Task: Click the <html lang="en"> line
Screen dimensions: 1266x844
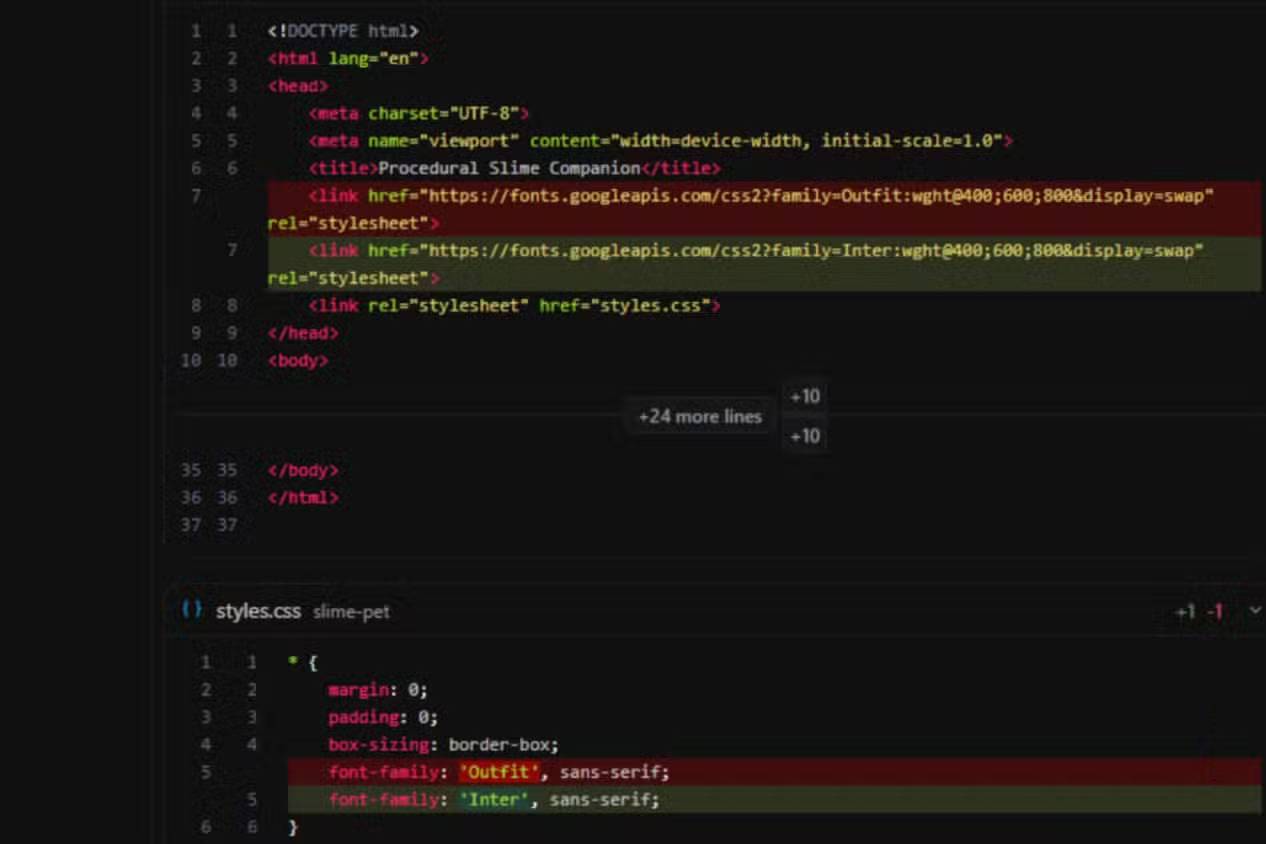Action: [348, 59]
